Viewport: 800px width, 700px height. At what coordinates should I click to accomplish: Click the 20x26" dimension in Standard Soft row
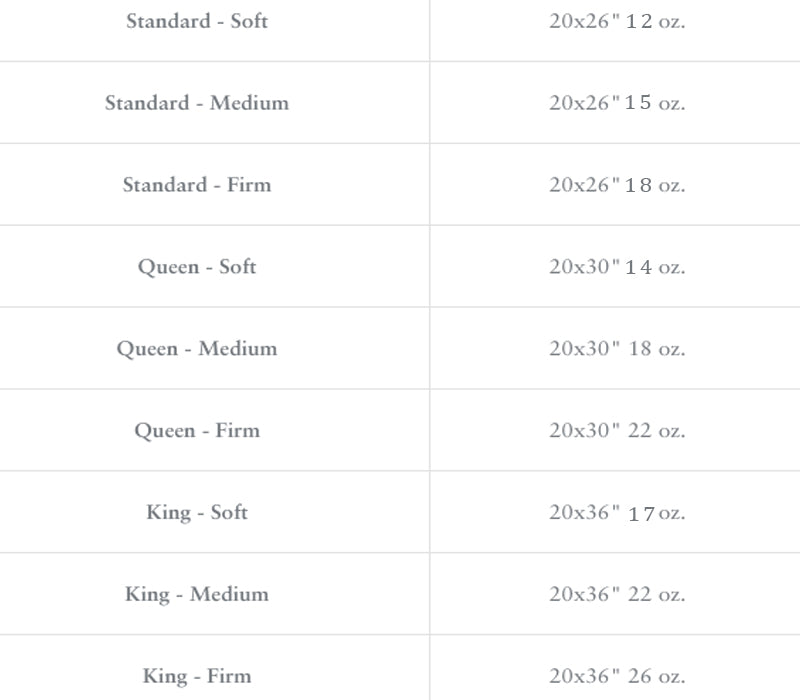[x=584, y=21]
